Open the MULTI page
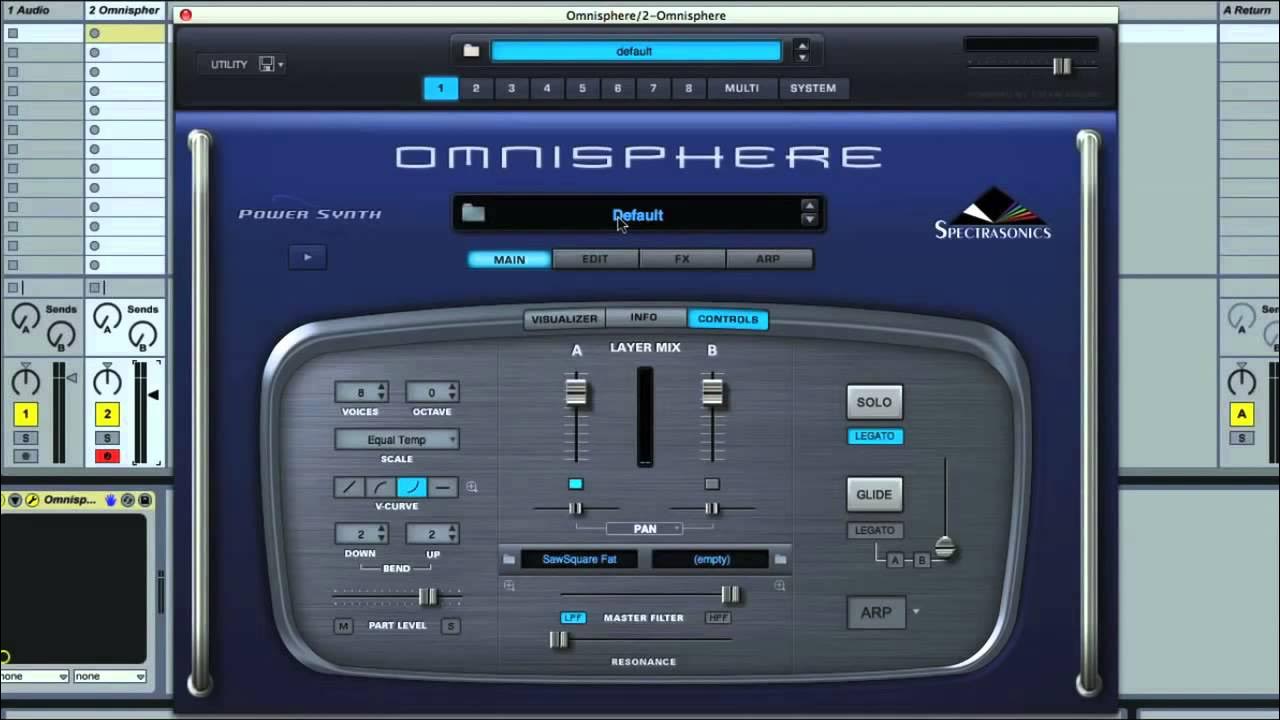 click(742, 88)
